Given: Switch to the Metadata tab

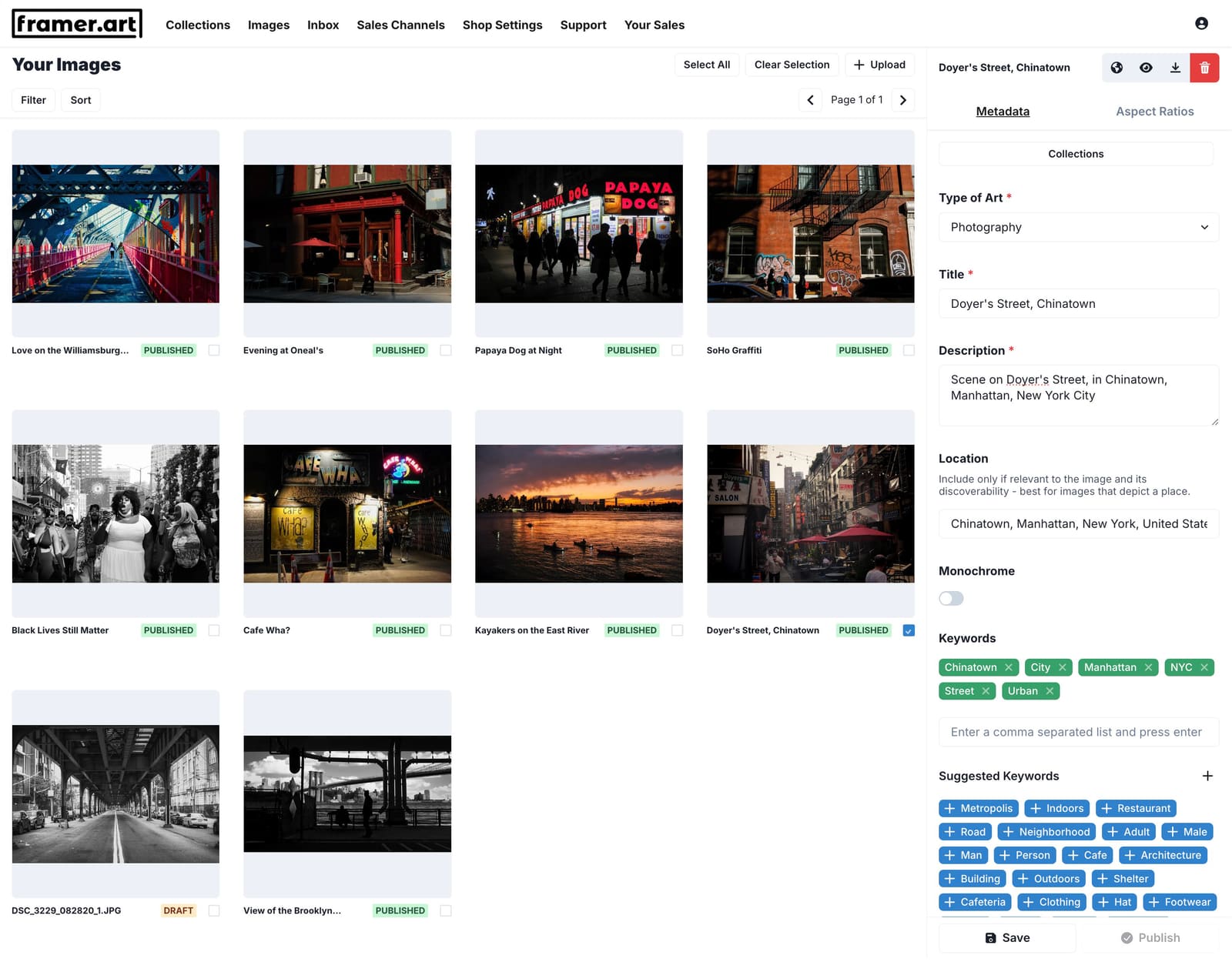Looking at the screenshot, I should pyautogui.click(x=1003, y=112).
